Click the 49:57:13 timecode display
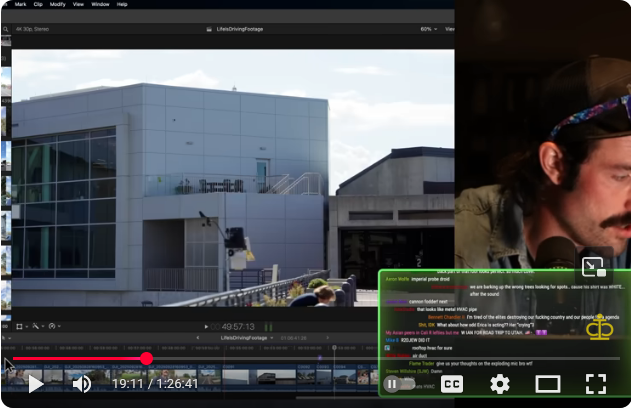Viewport: 631px width, 408px height. coord(237,326)
